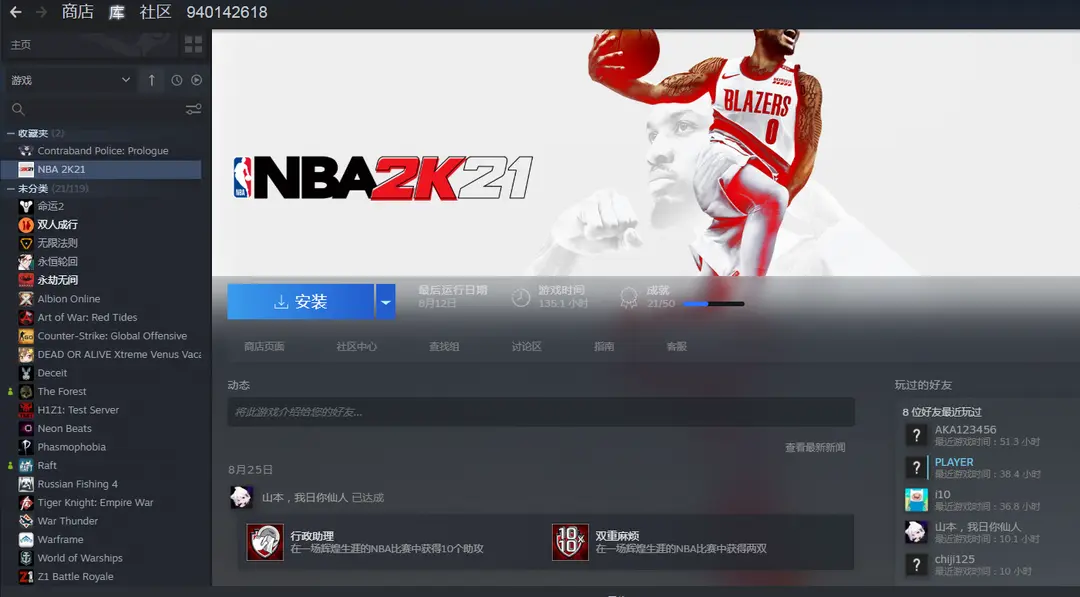Viewport: 1080px width, 597px height.
Task: Switch library to grid view icon
Action: coord(194,45)
